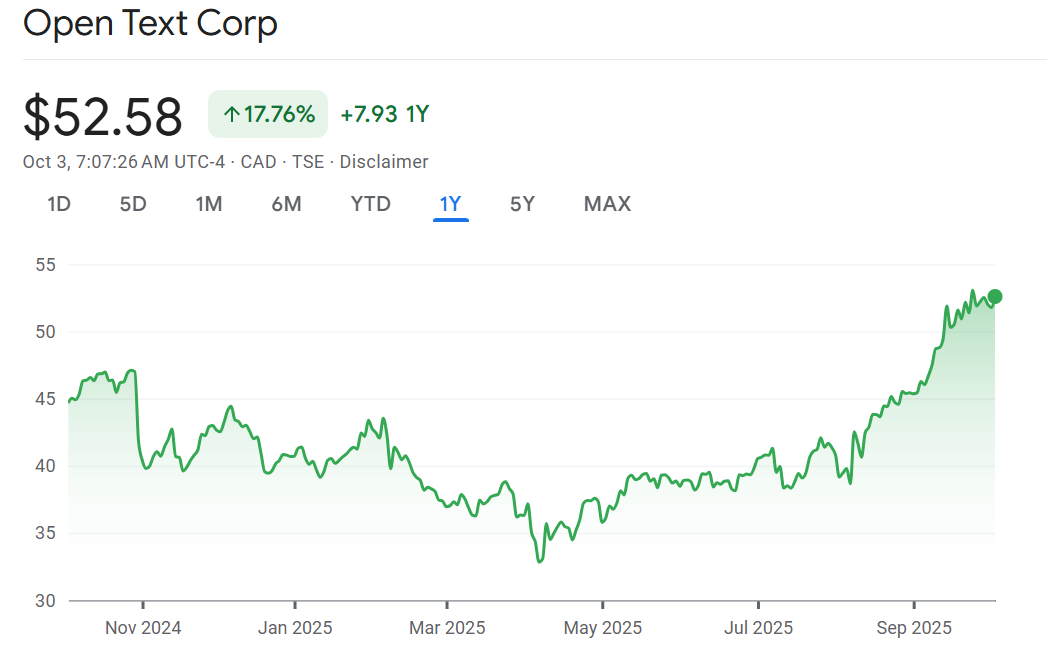The width and height of the screenshot is (1047, 654).
Task: Click the Sep 2025 axis label
Action: [x=913, y=628]
